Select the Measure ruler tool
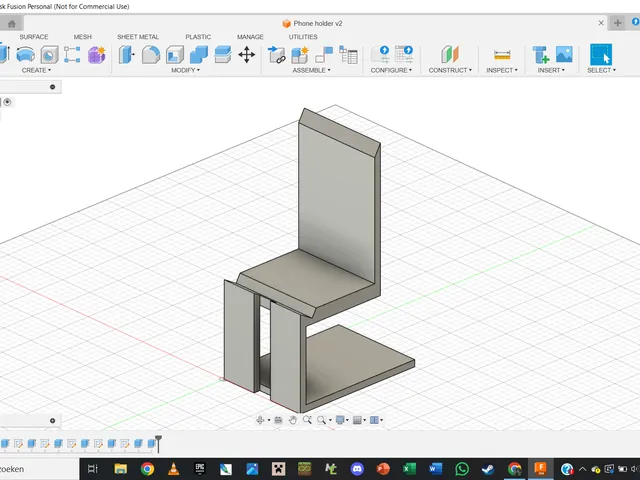The height and width of the screenshot is (480, 640). coord(502,55)
